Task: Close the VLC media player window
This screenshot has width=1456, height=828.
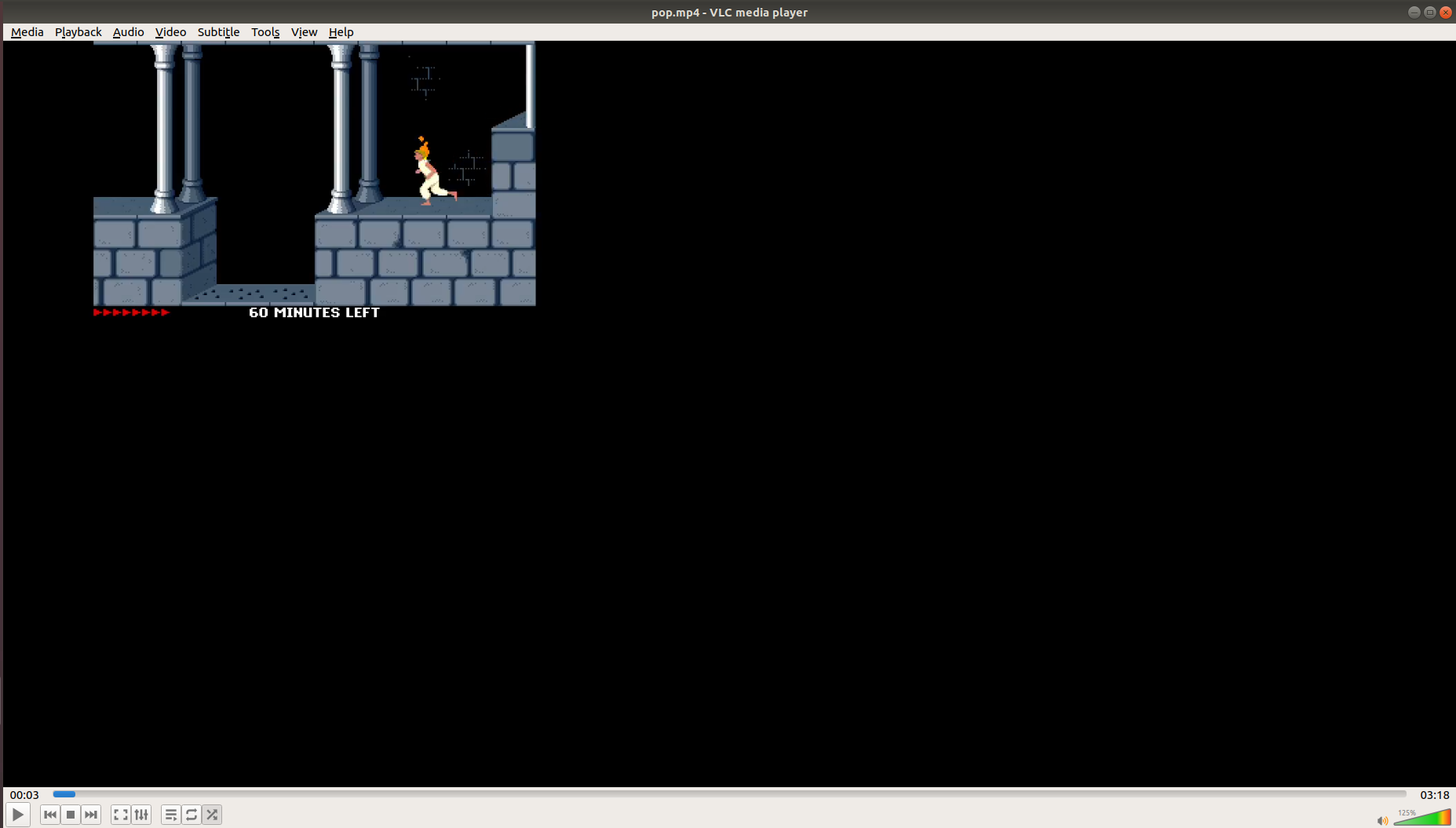Action: (x=1445, y=12)
